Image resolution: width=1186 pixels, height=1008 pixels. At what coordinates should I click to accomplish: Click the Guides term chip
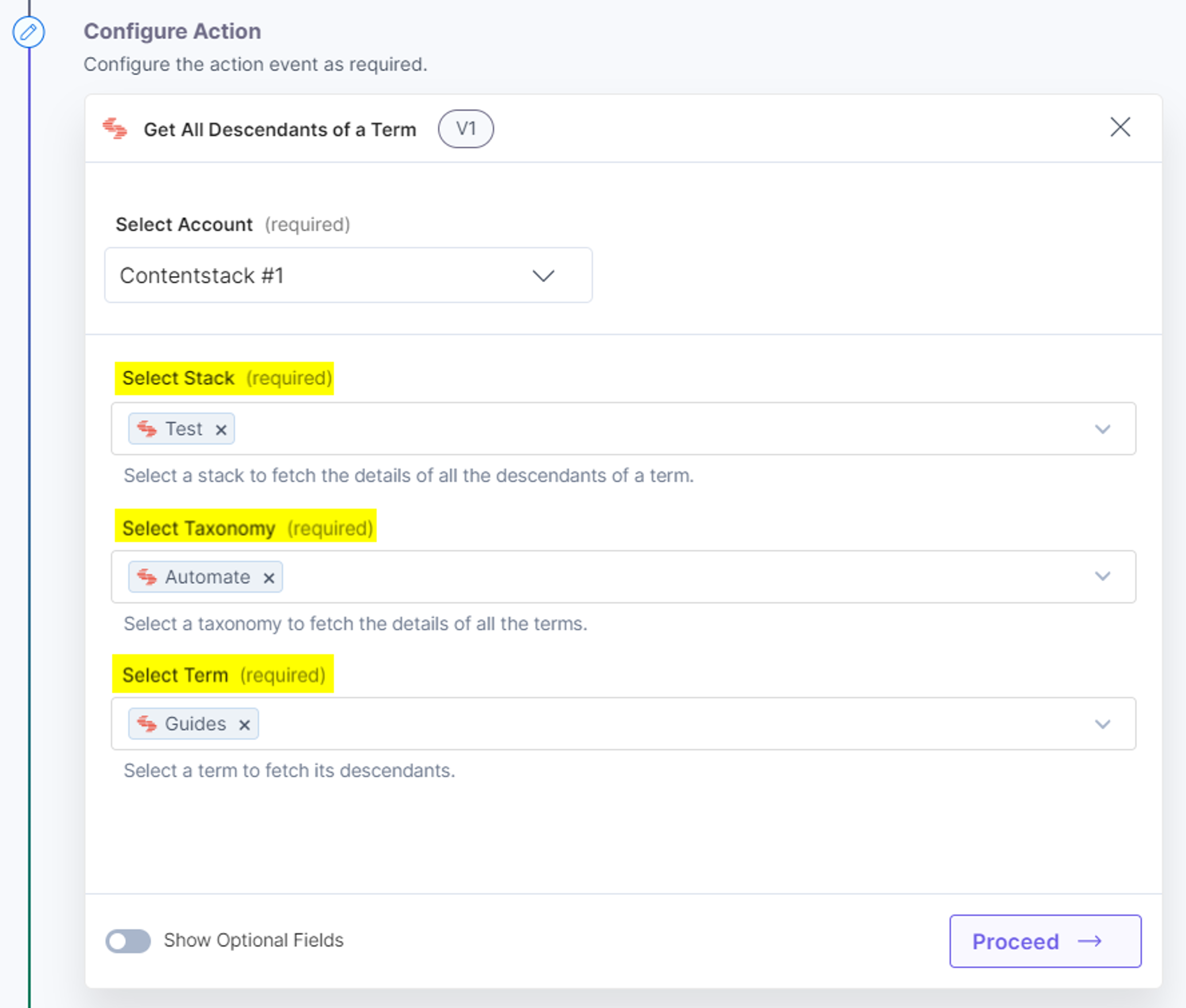[x=193, y=724]
